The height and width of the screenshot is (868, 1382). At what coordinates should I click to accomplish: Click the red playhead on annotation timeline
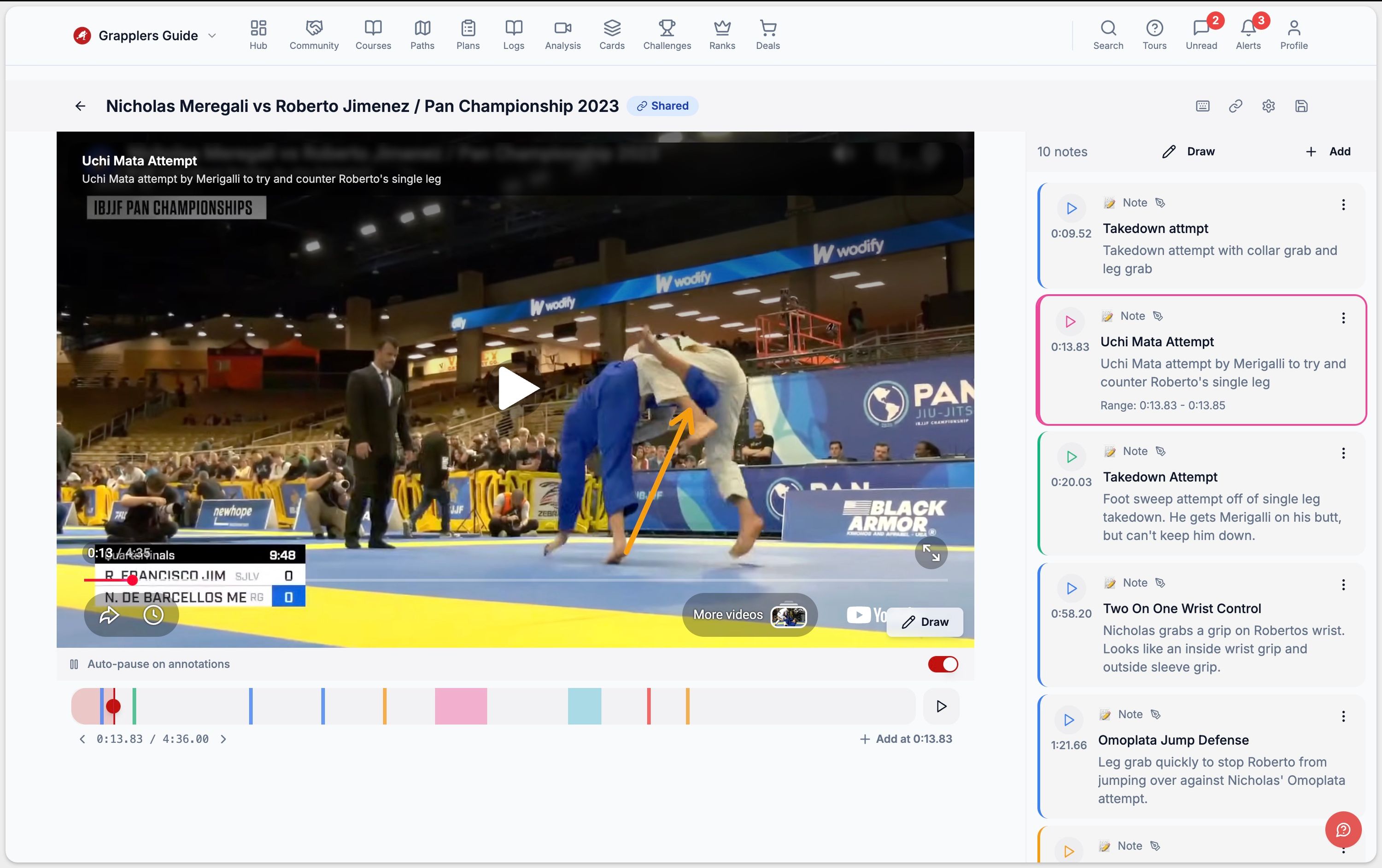pyautogui.click(x=114, y=706)
